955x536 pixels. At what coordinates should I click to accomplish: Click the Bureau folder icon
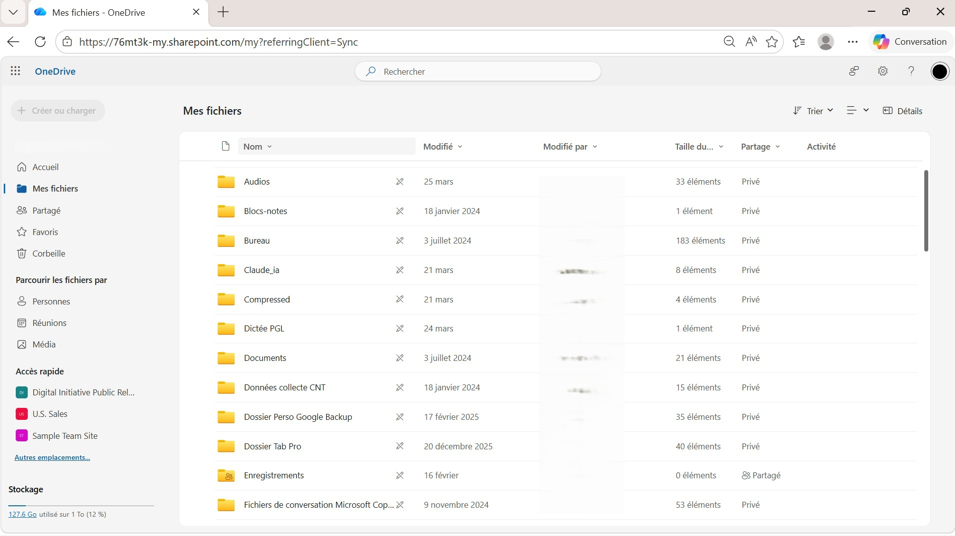pos(226,241)
